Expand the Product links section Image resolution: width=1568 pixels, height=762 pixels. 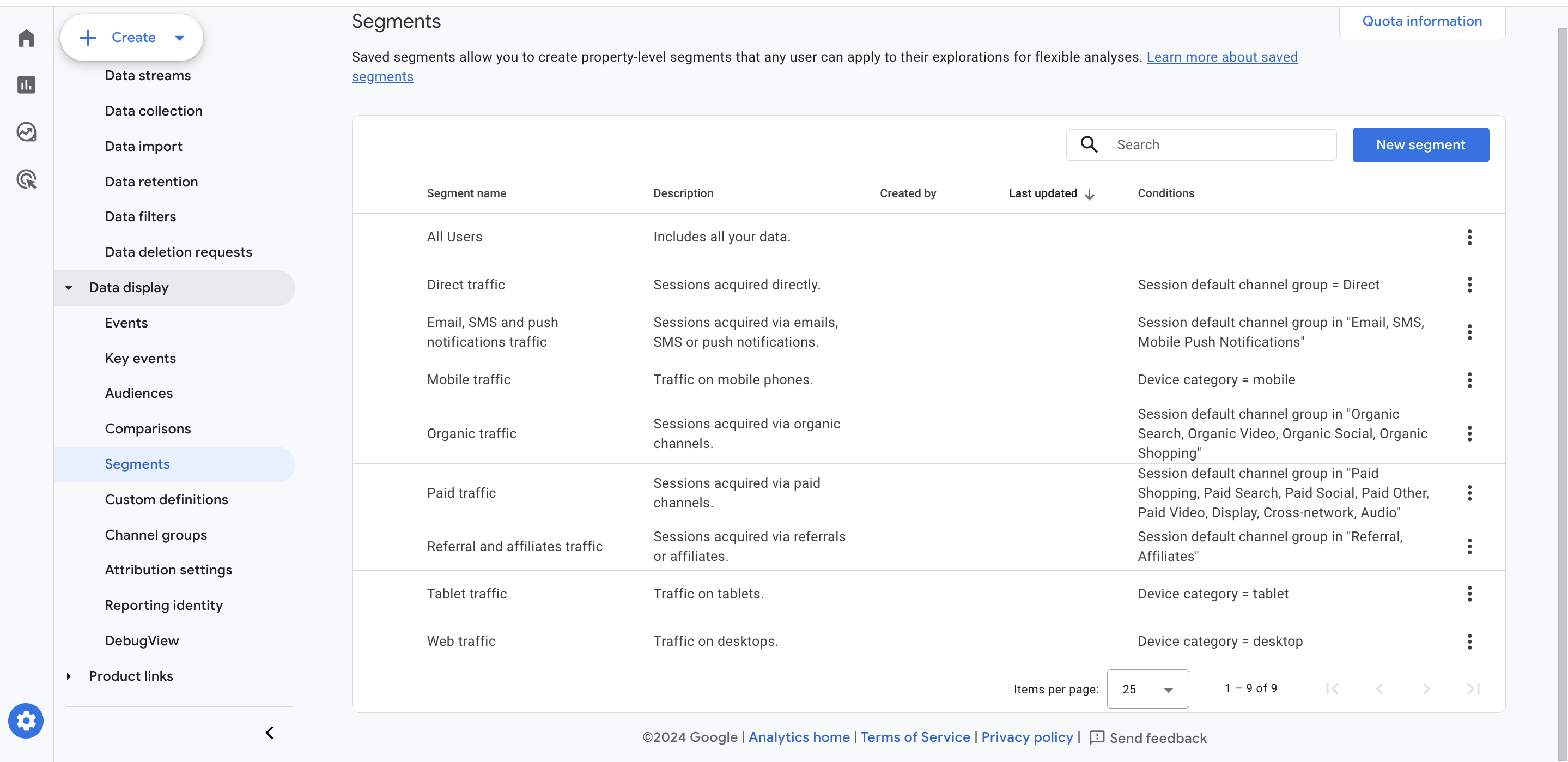[x=69, y=676]
